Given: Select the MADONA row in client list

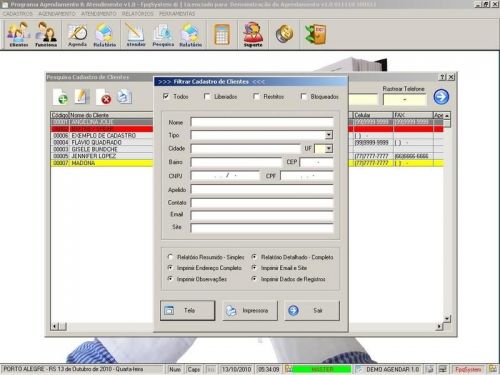Looking at the screenshot, I should tap(102, 163).
